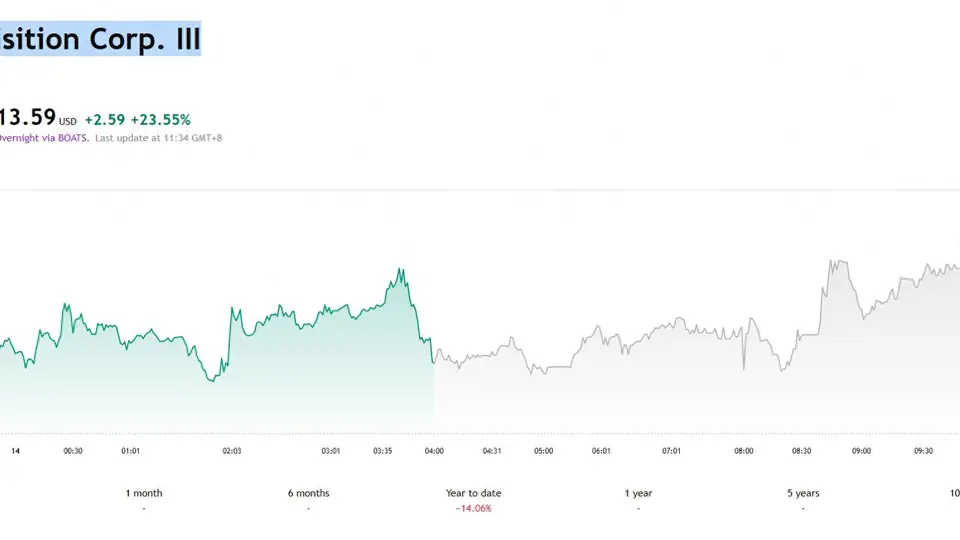Select the 5 years performance range

click(803, 493)
